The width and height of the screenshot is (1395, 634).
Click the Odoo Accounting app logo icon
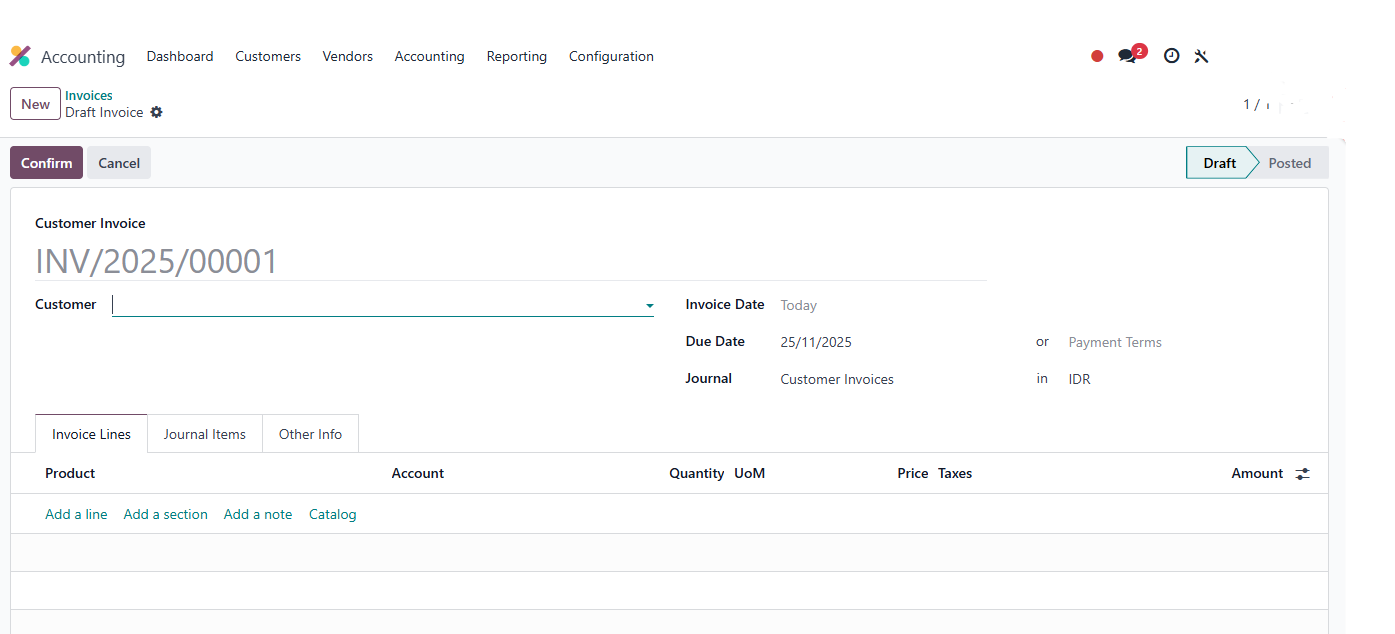click(x=20, y=57)
